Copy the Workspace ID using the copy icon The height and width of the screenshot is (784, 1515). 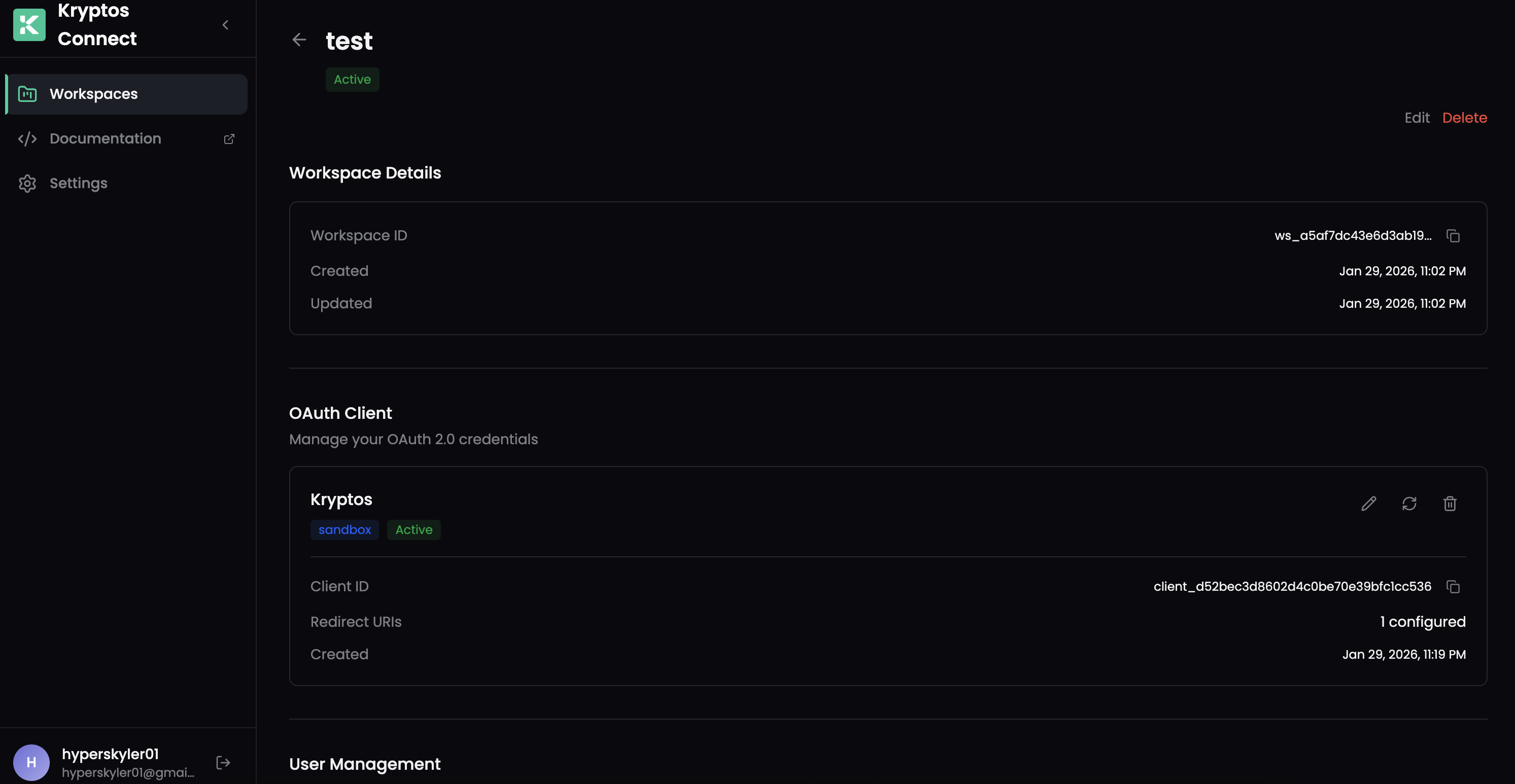(x=1453, y=236)
